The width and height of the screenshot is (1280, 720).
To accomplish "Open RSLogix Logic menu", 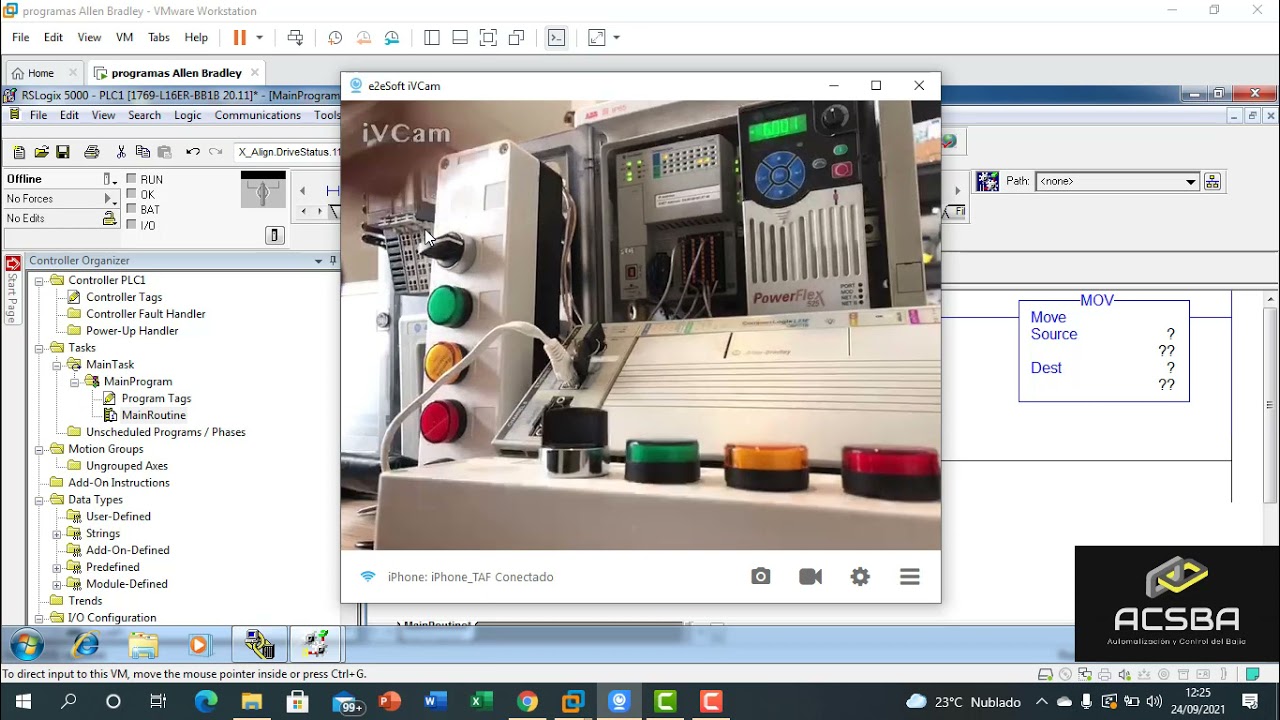I will (x=188, y=115).
